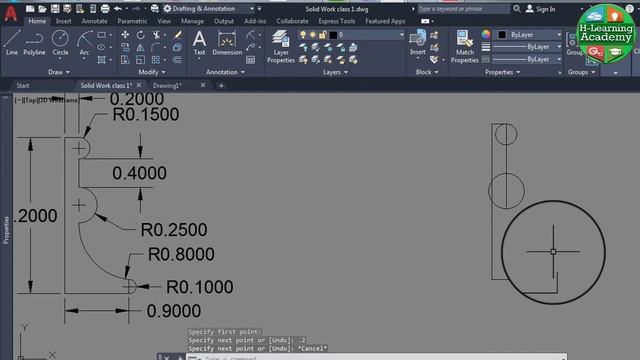Viewport: 640px width, 360px height.
Task: Switch to the View ribbon tab
Action: click(164, 21)
